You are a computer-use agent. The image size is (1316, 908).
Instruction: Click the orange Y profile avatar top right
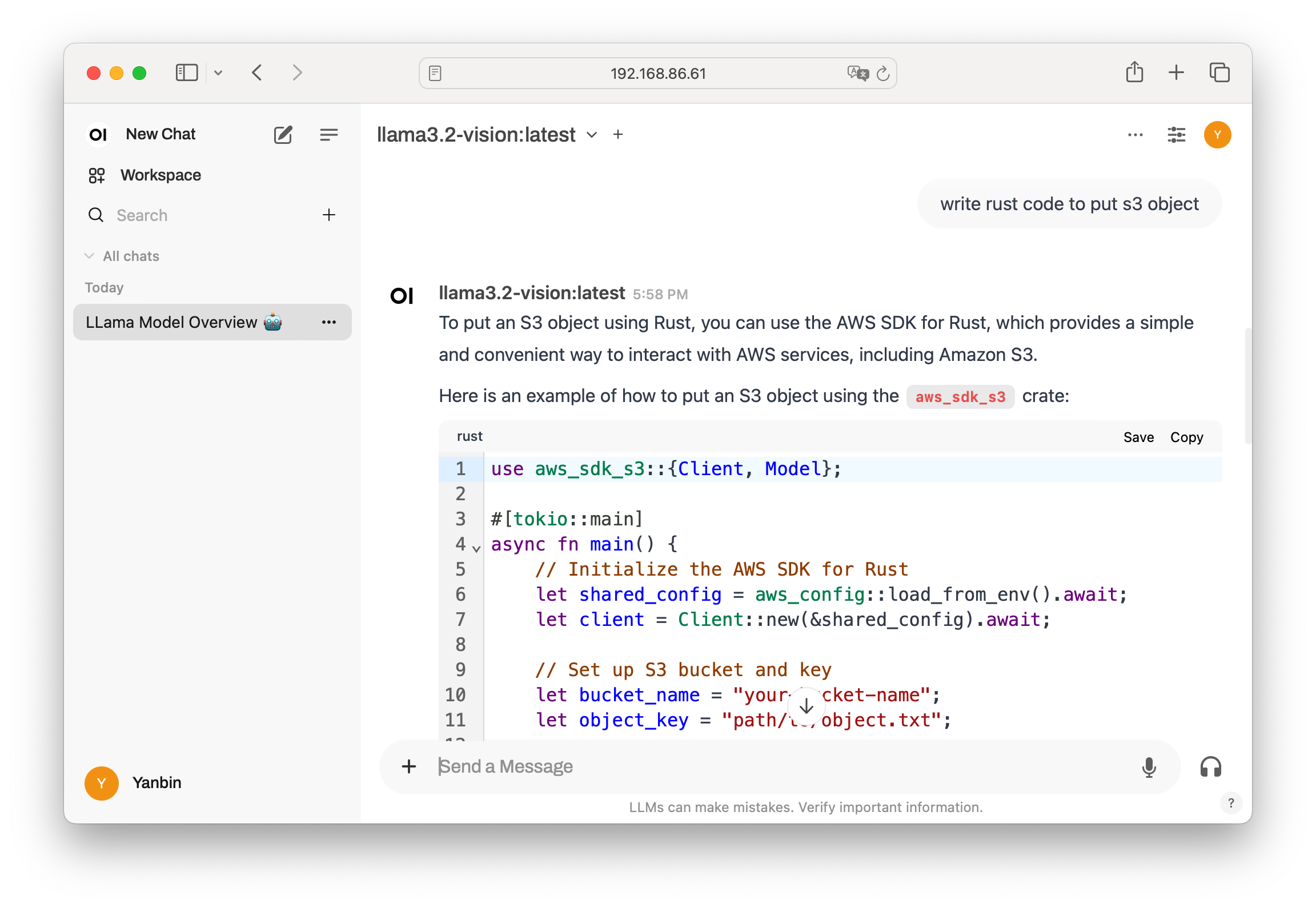pyautogui.click(x=1217, y=135)
